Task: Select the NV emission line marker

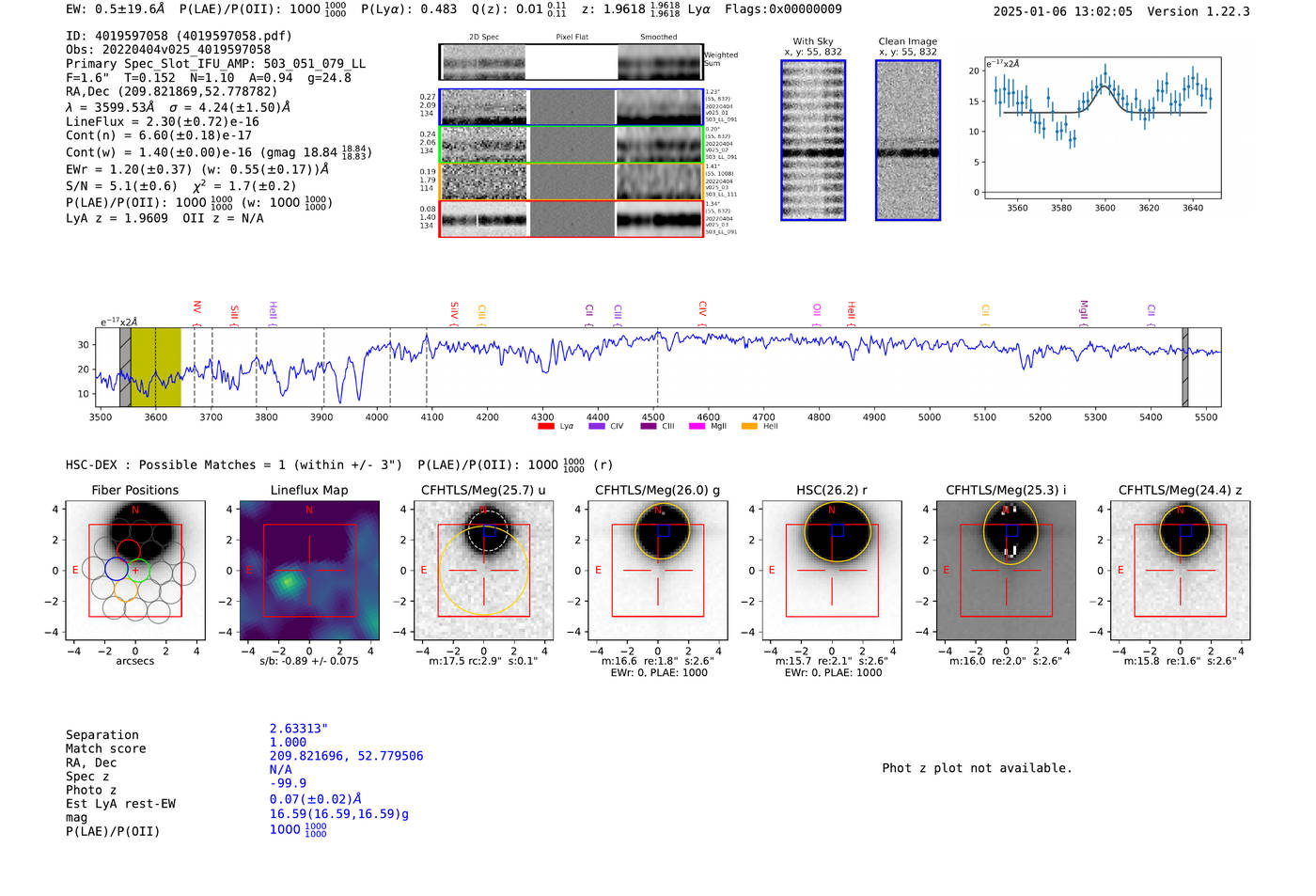Action: coord(196,313)
